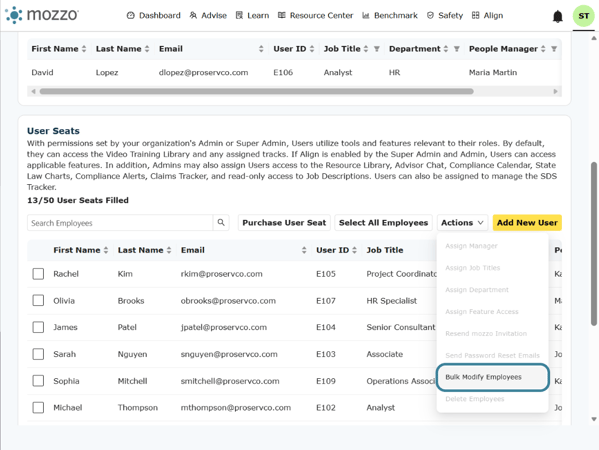599x450 pixels.
Task: Click the upper table horizontal scrollbar thumb
Action: (x=257, y=91)
